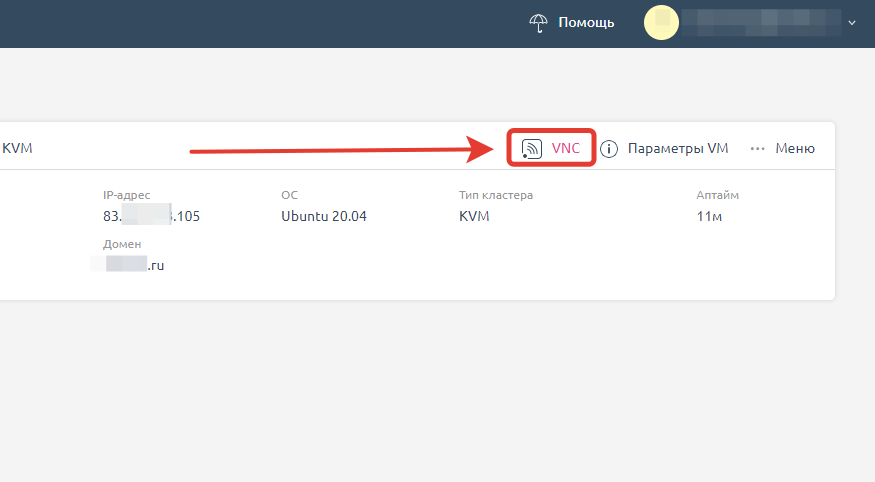Viewport: 875px width, 482px height.
Task: Open the VNC console icon
Action: click(531, 148)
